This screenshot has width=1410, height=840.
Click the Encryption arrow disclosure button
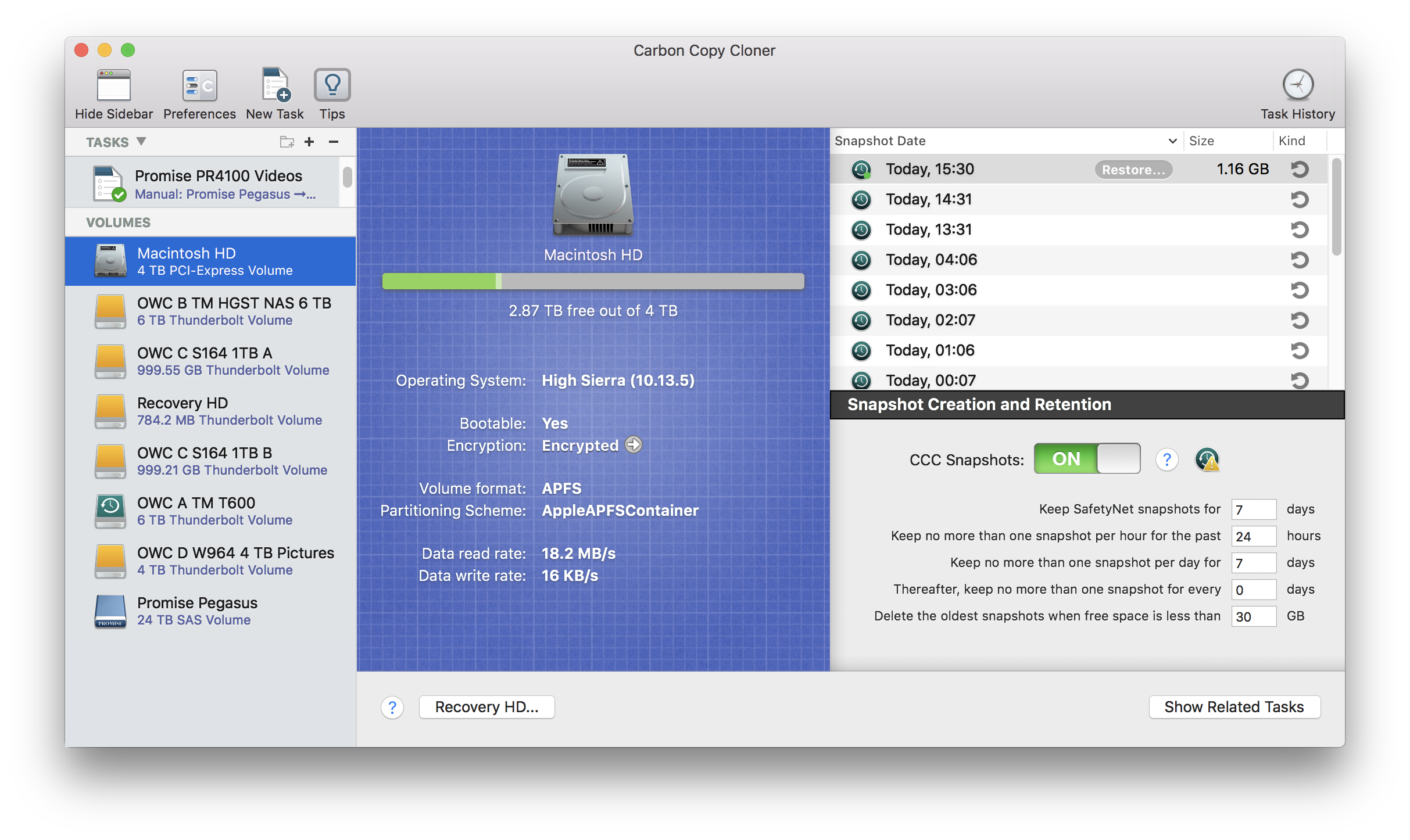click(x=634, y=445)
